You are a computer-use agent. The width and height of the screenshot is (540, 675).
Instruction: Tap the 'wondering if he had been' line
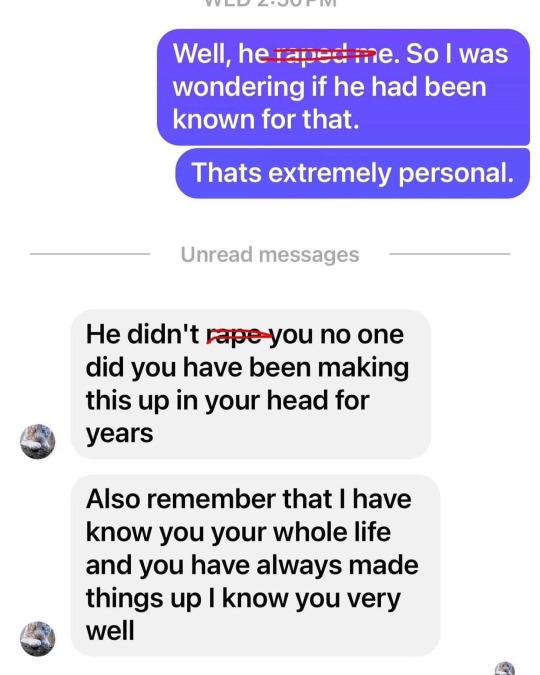(x=329, y=87)
